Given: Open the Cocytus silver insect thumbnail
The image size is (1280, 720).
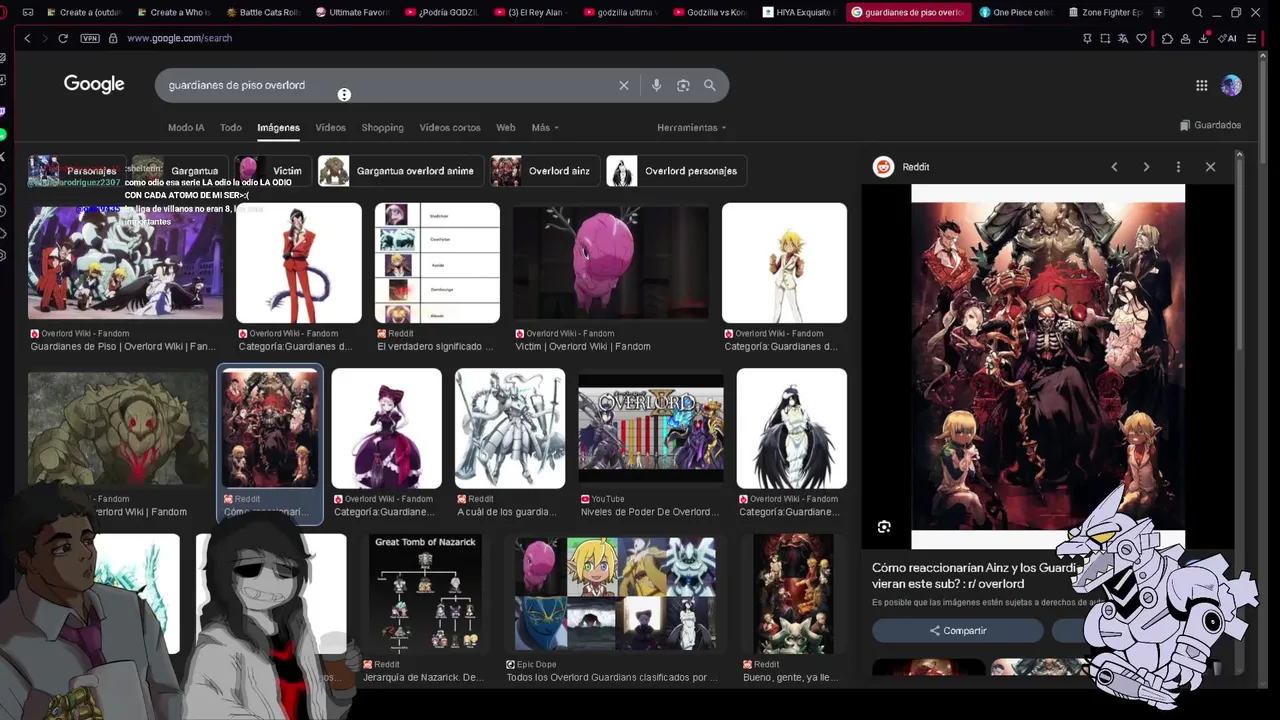Looking at the screenshot, I should pos(510,428).
